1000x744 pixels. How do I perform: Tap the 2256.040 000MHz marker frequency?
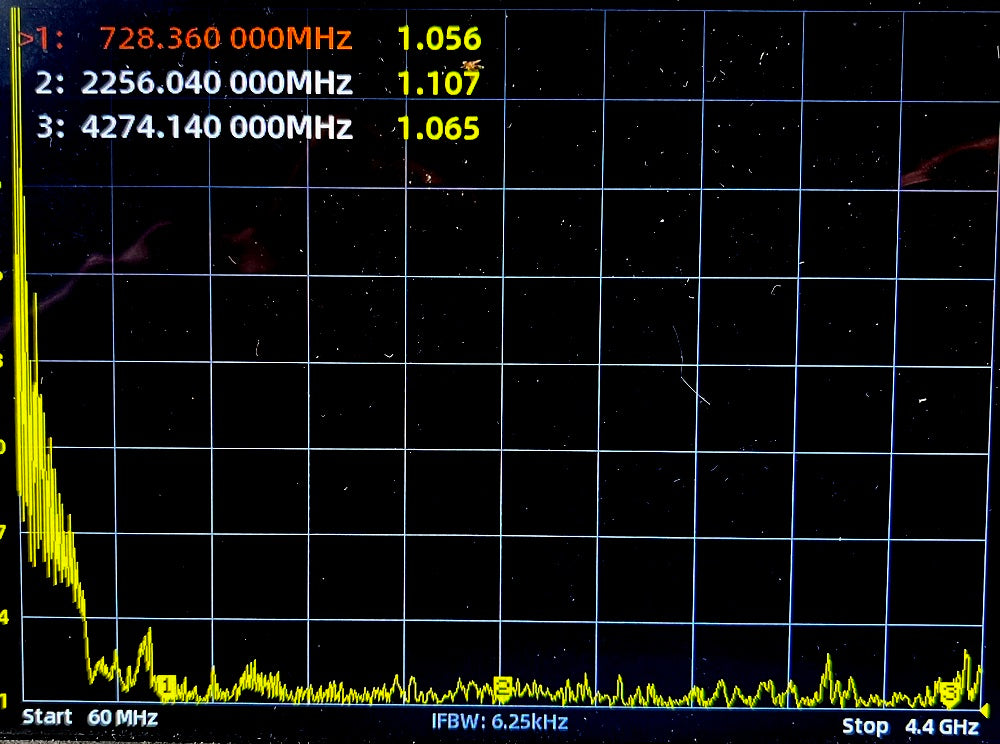[217, 84]
